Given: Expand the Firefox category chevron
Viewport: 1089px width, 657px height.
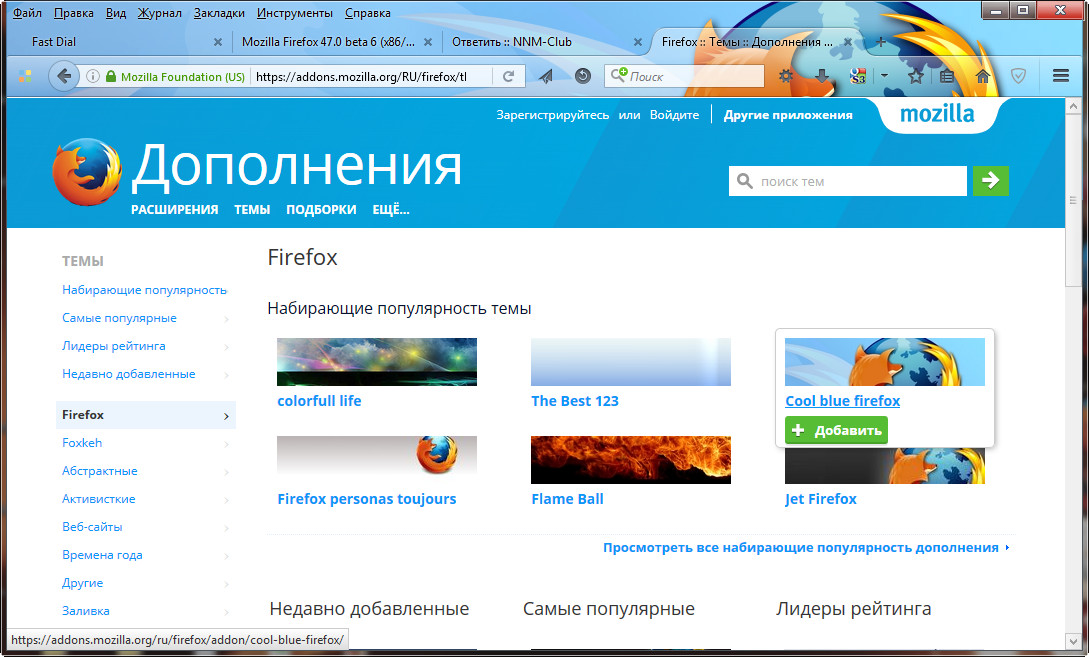Looking at the screenshot, I should point(226,415).
